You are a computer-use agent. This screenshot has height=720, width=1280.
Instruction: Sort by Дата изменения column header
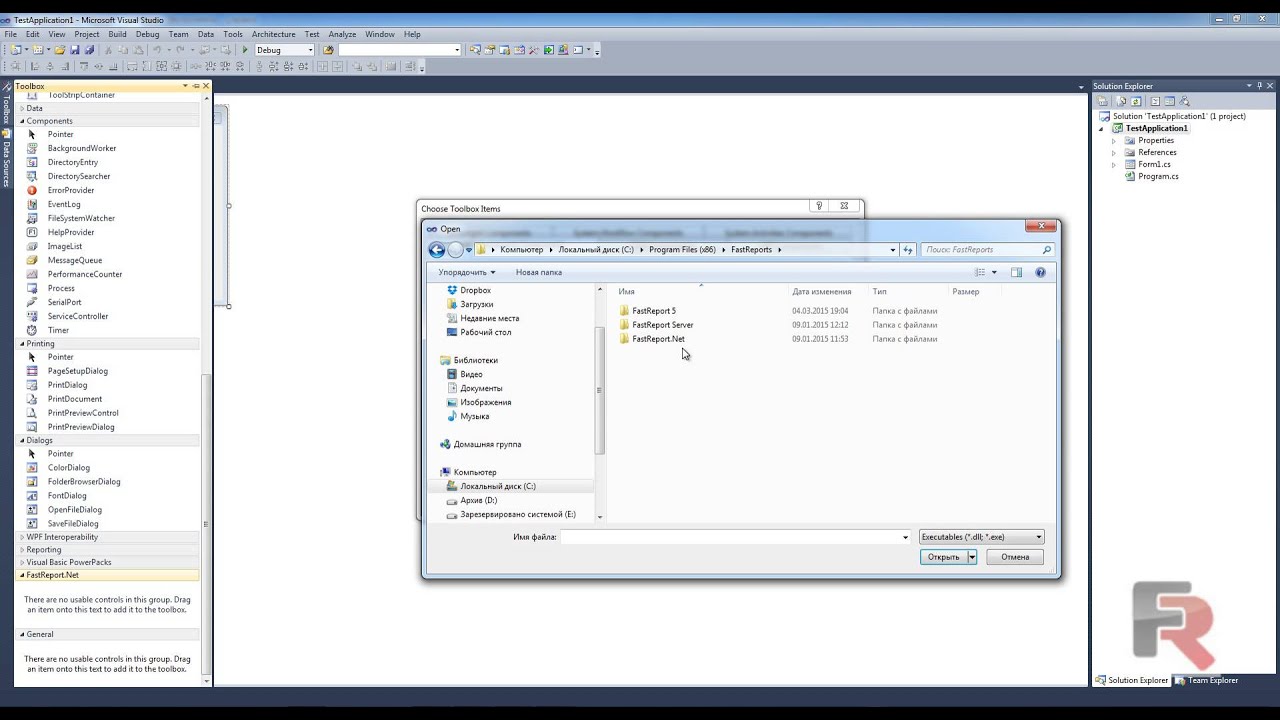(x=822, y=292)
